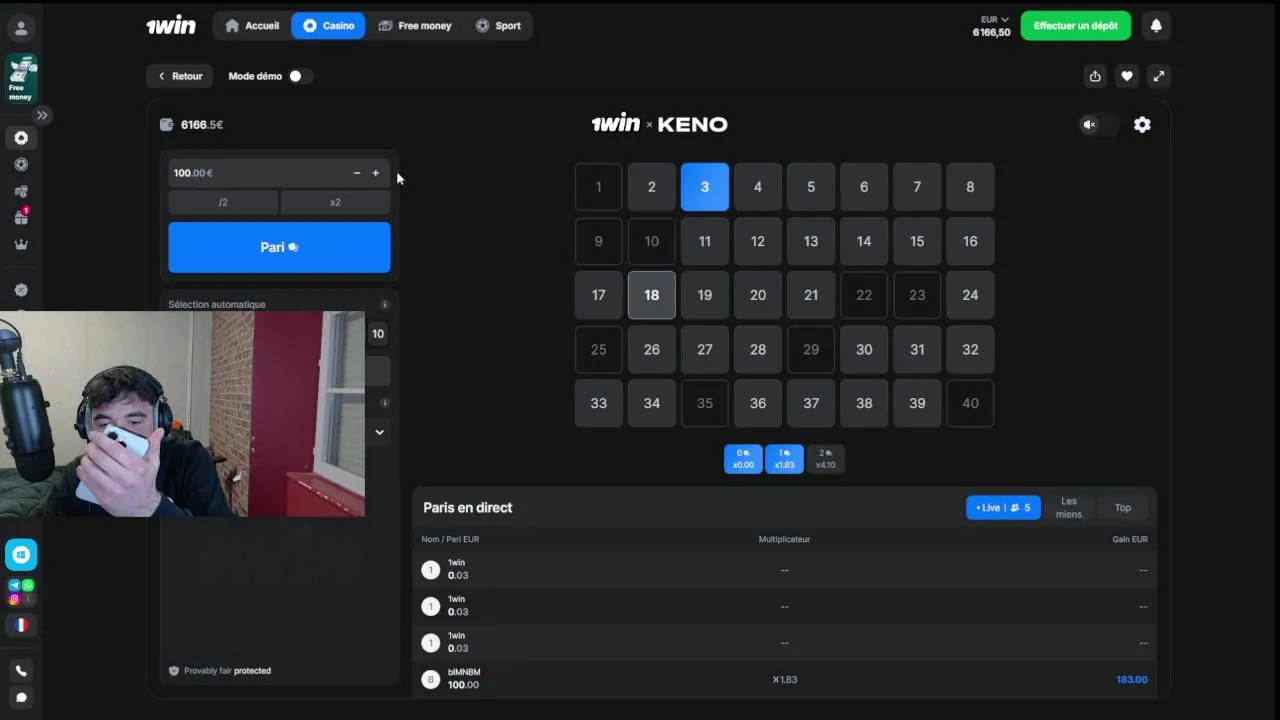Image resolution: width=1280 pixels, height=720 pixels.
Task: Click the 1win logo
Action: [171, 26]
